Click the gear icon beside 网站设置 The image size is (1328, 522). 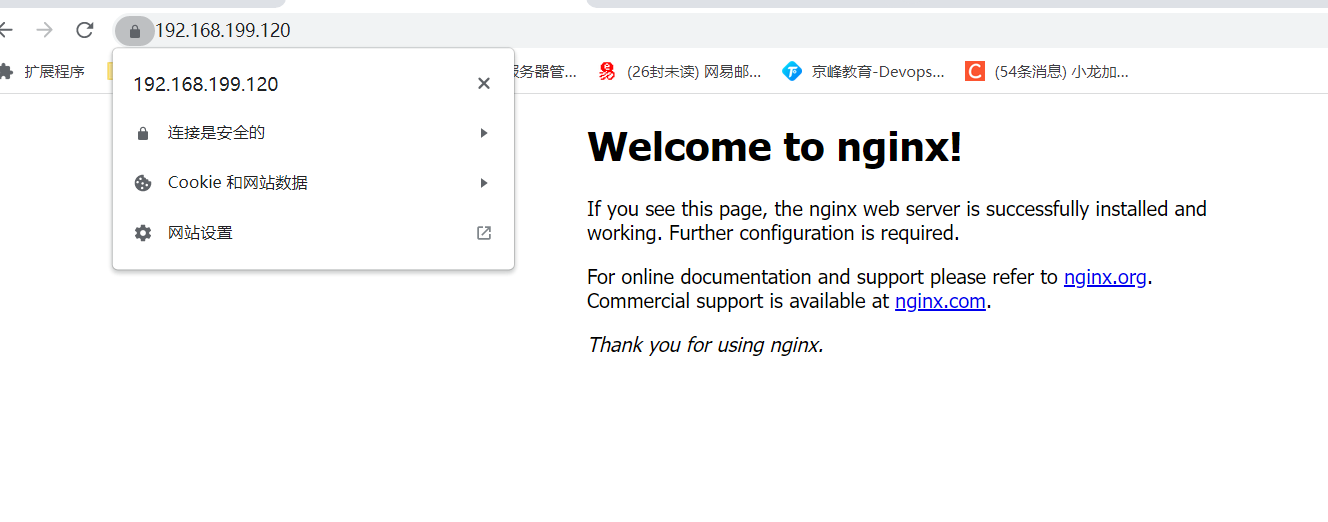143,233
